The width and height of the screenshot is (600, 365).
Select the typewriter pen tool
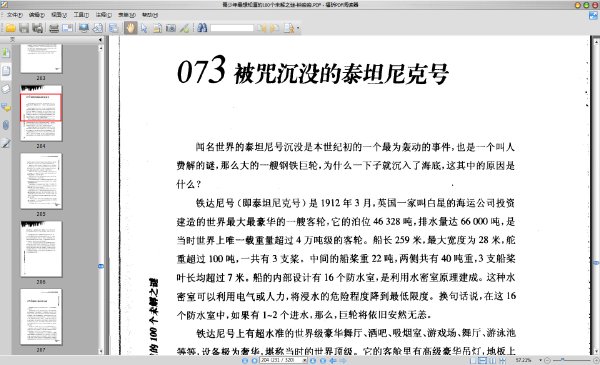(184, 28)
